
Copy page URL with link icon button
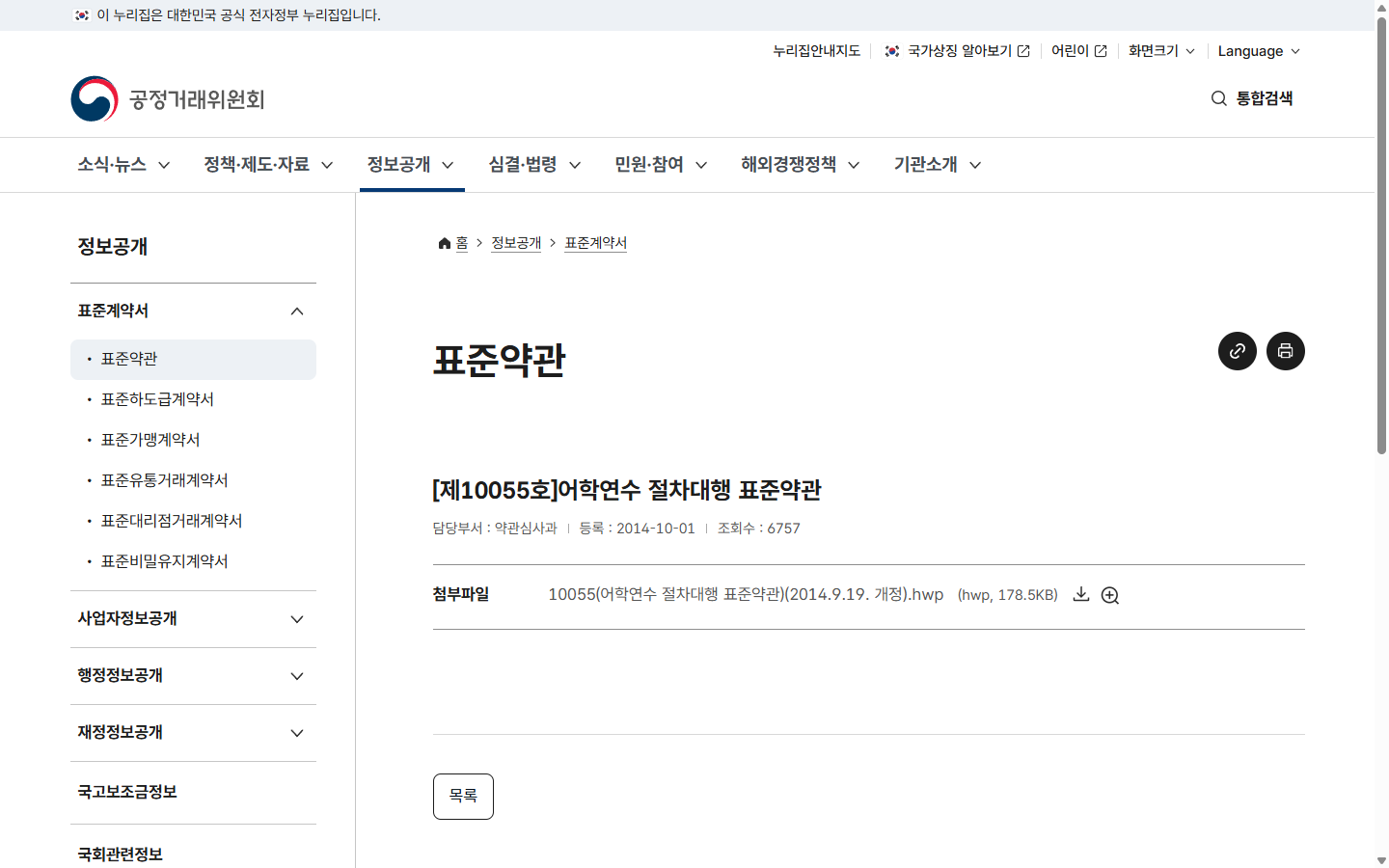(1238, 351)
